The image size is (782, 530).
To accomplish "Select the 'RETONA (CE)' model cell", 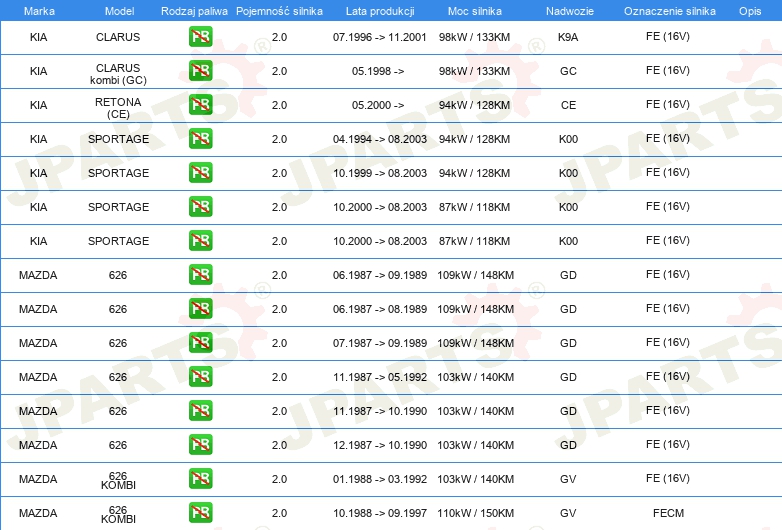I will pyautogui.click(x=118, y=108).
